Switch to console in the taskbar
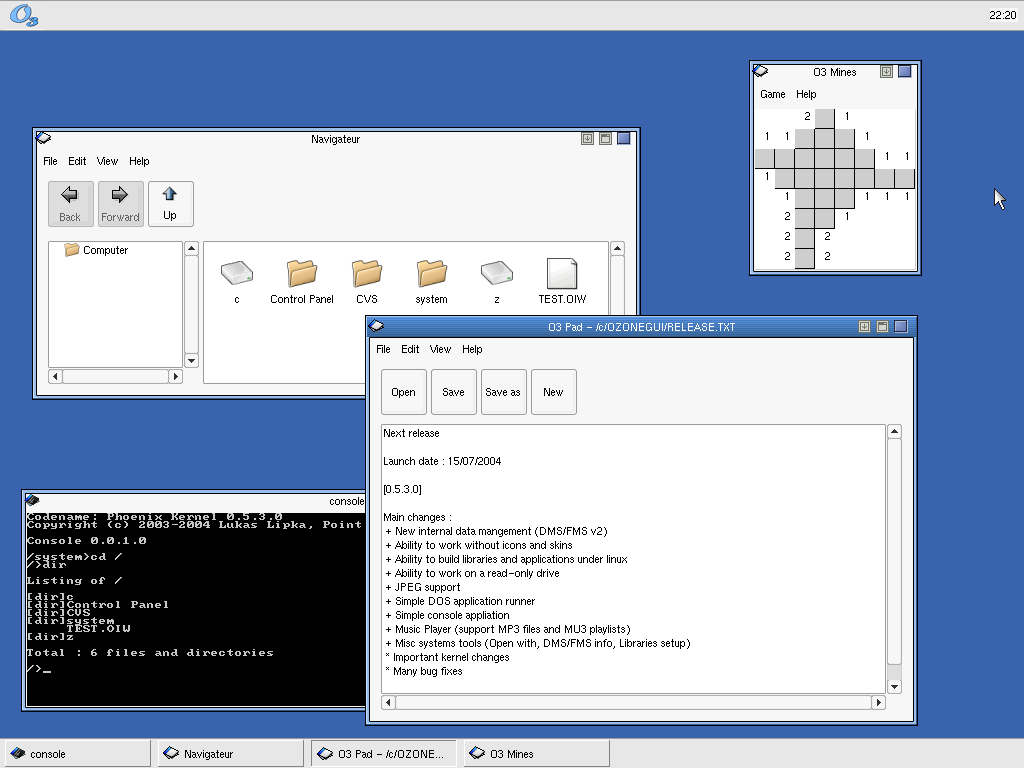The height and width of the screenshot is (768, 1024). (78, 754)
